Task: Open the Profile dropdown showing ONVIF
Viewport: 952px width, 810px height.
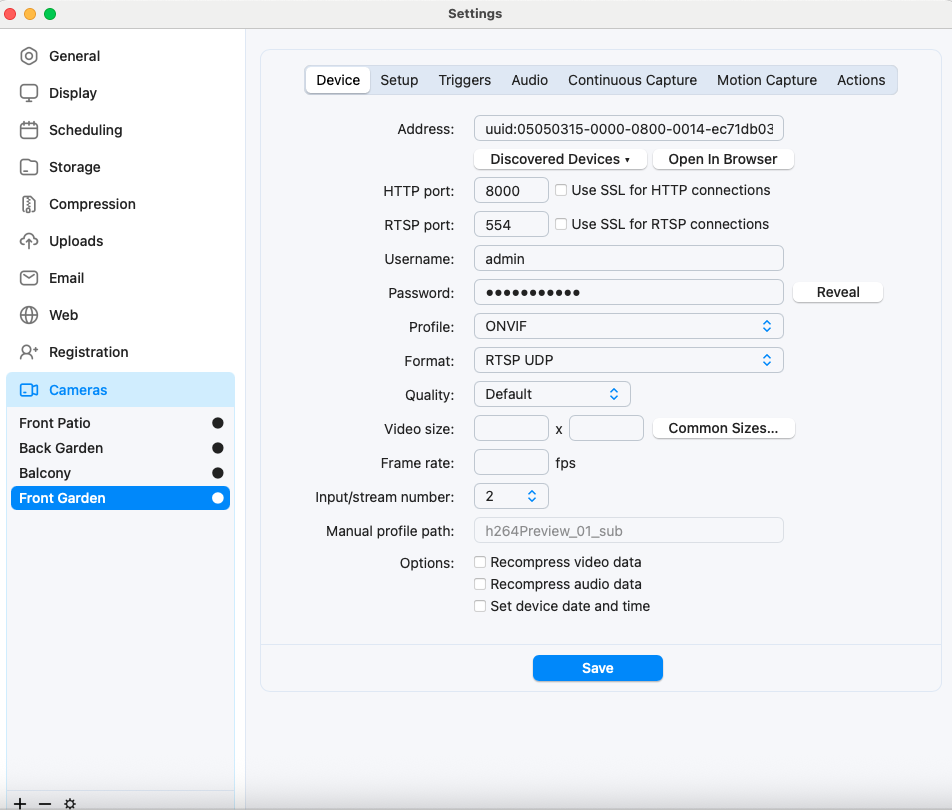Action: tap(628, 326)
